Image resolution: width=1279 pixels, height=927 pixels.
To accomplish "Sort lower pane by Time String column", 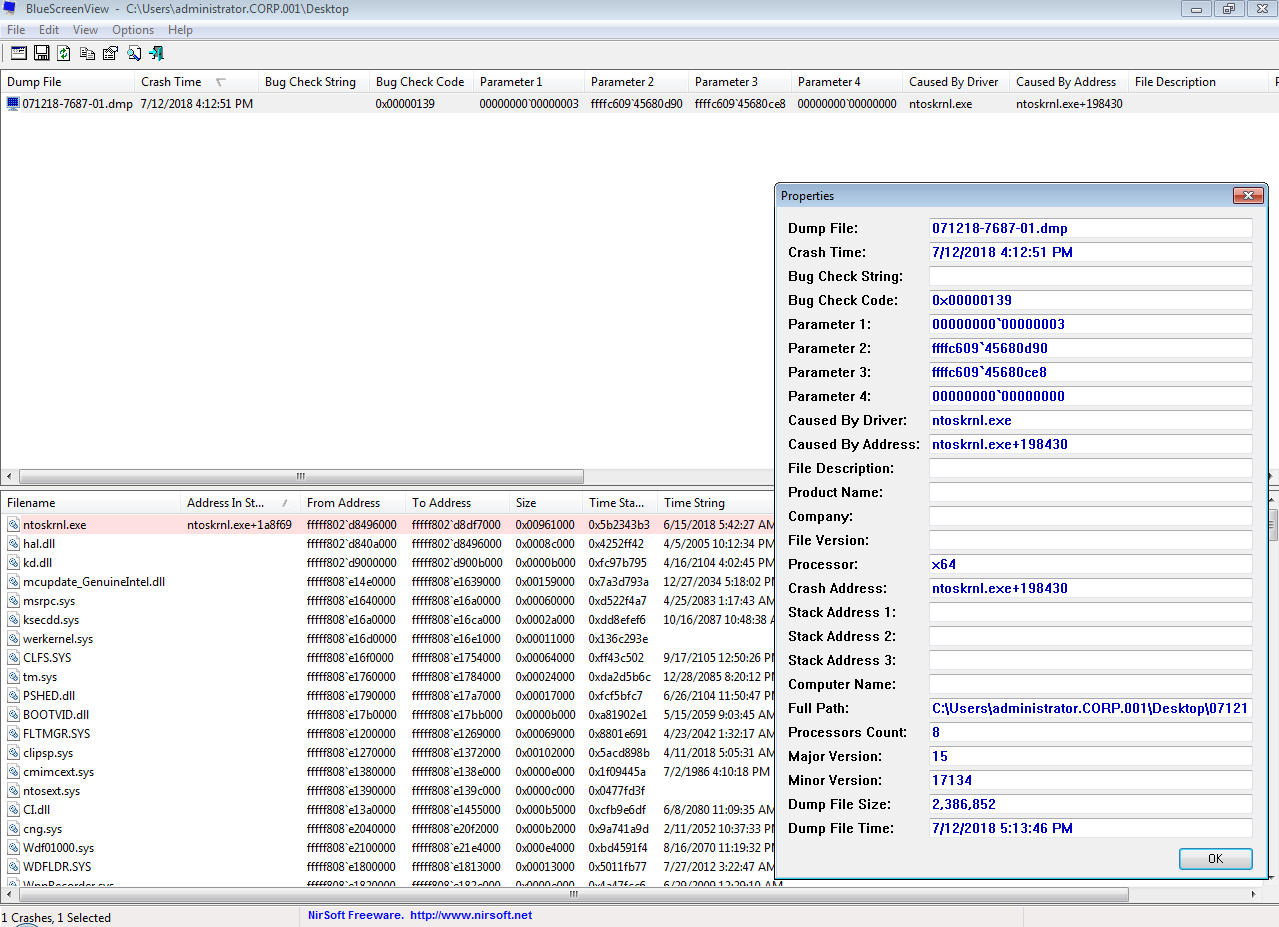I will pyautogui.click(x=716, y=503).
